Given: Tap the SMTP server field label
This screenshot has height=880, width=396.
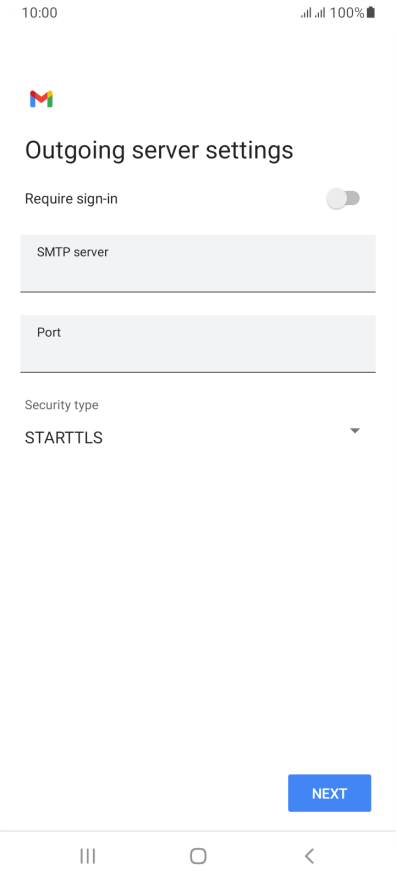Looking at the screenshot, I should [x=73, y=252].
